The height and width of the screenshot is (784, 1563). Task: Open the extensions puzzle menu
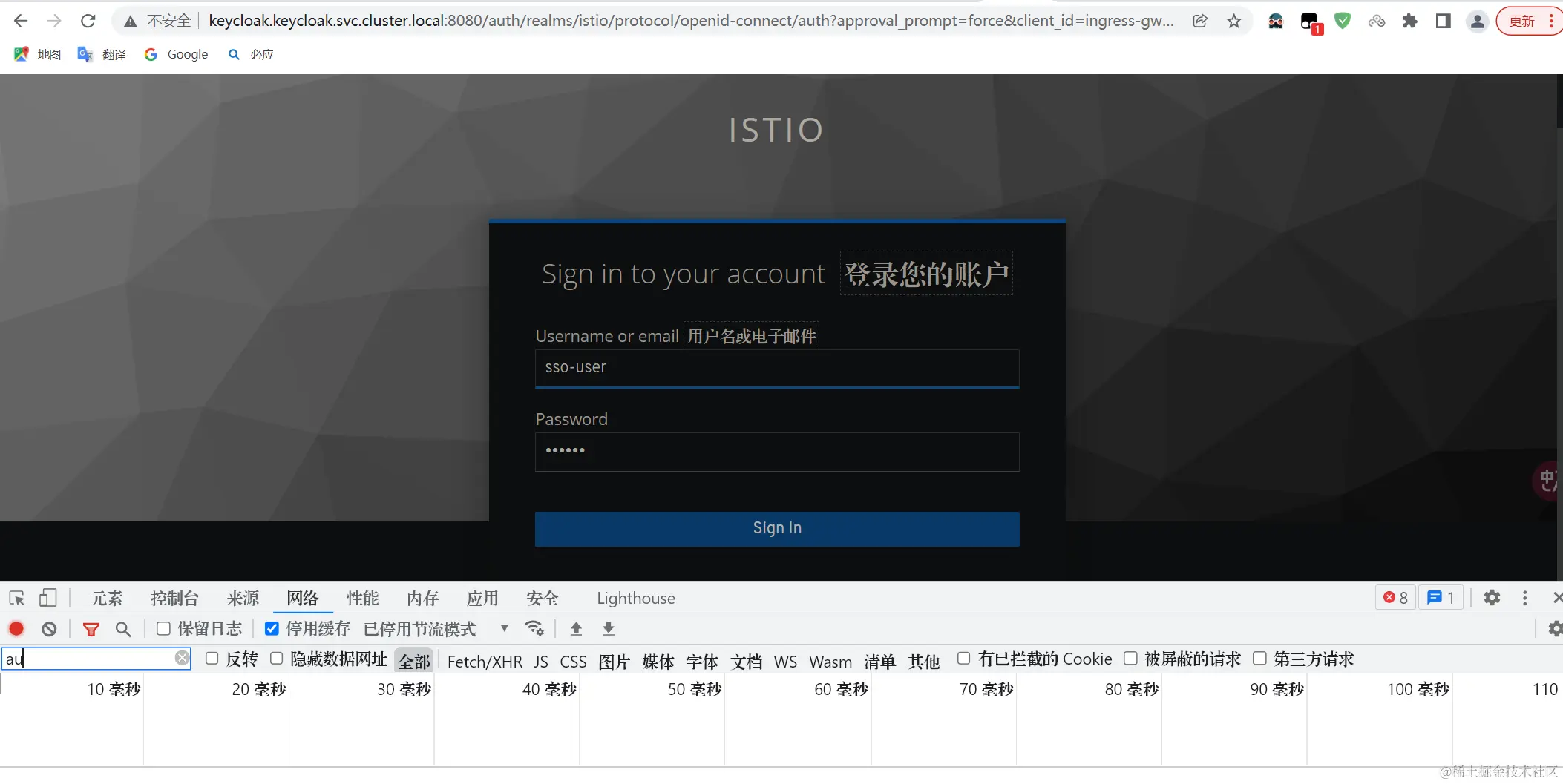(1409, 21)
